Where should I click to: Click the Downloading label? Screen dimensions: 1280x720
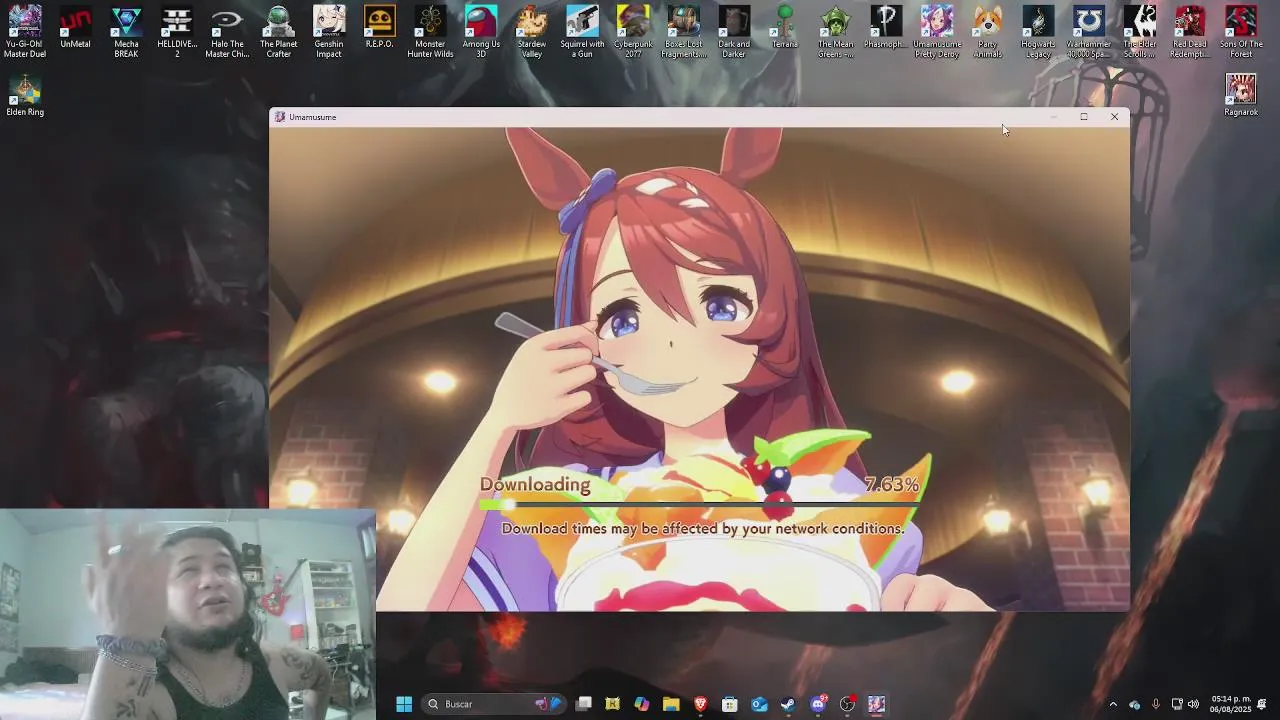(x=535, y=485)
